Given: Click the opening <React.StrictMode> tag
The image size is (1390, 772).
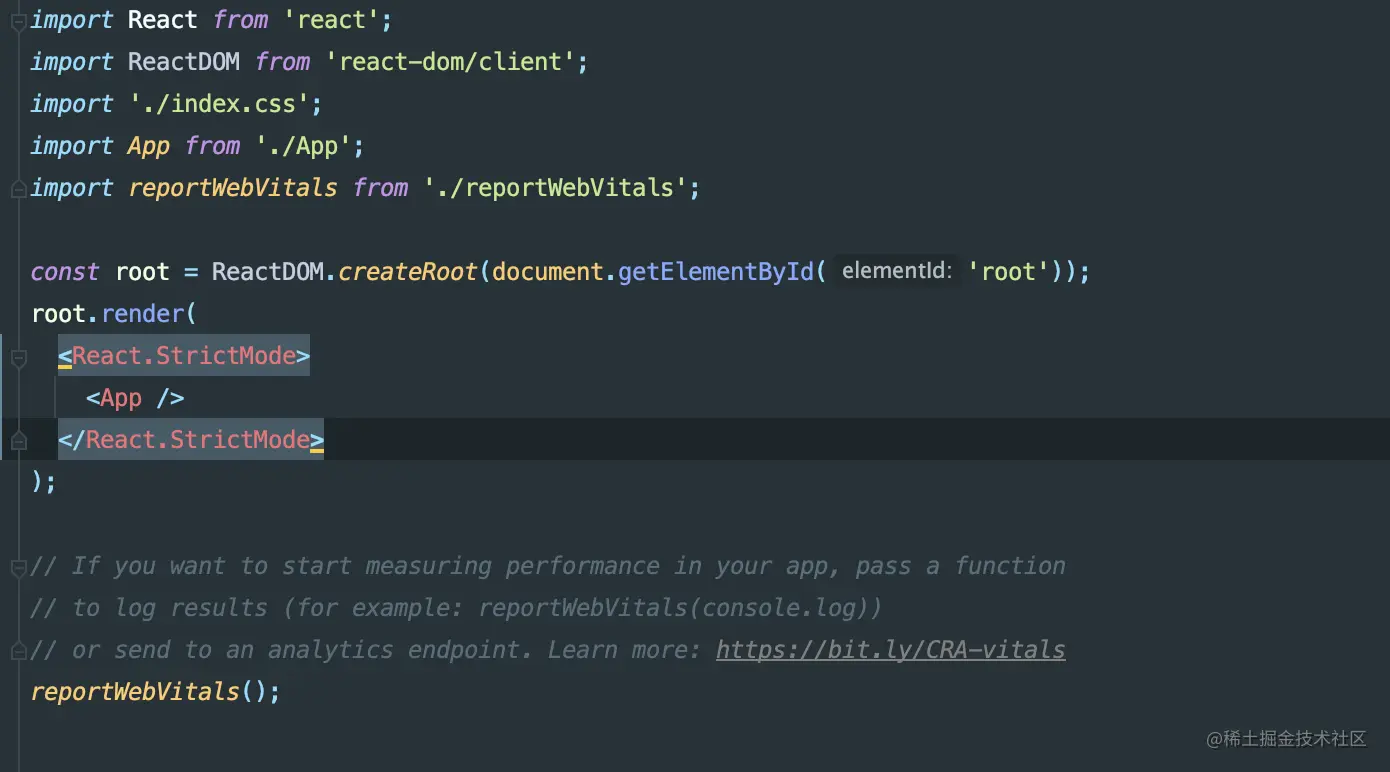Looking at the screenshot, I should coord(184,356).
